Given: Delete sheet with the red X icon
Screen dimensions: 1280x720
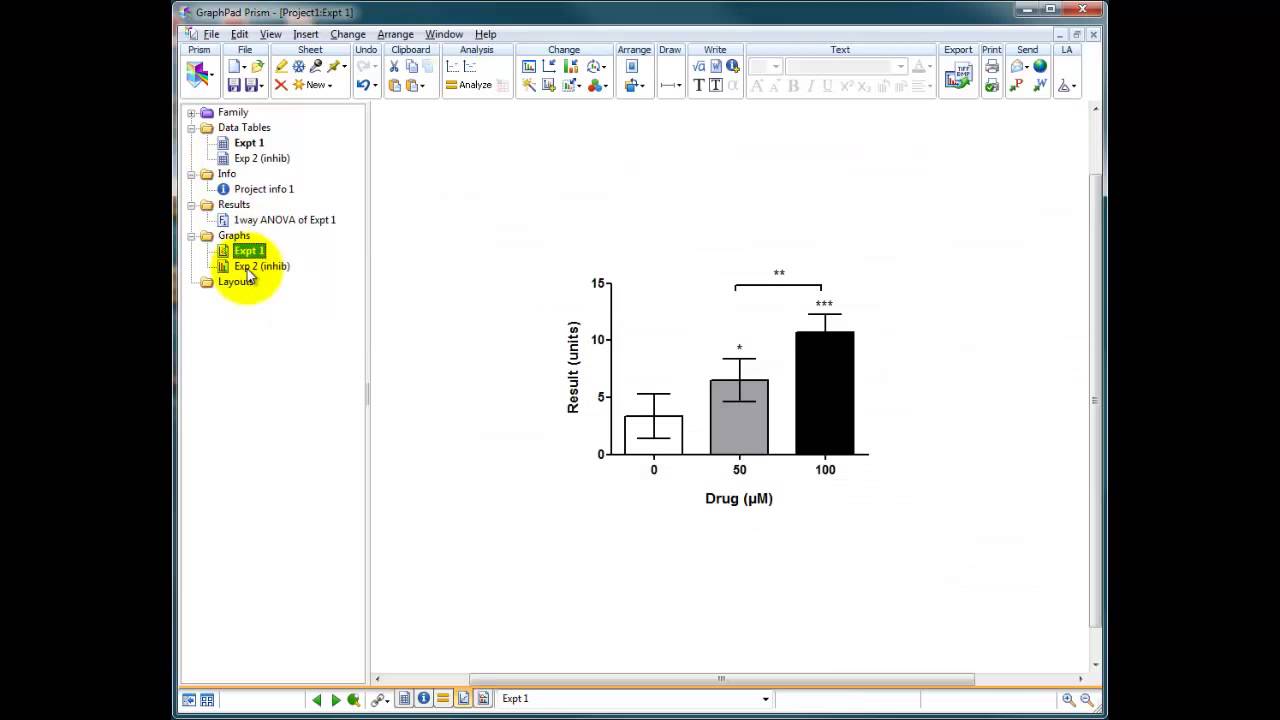Looking at the screenshot, I should click(281, 85).
